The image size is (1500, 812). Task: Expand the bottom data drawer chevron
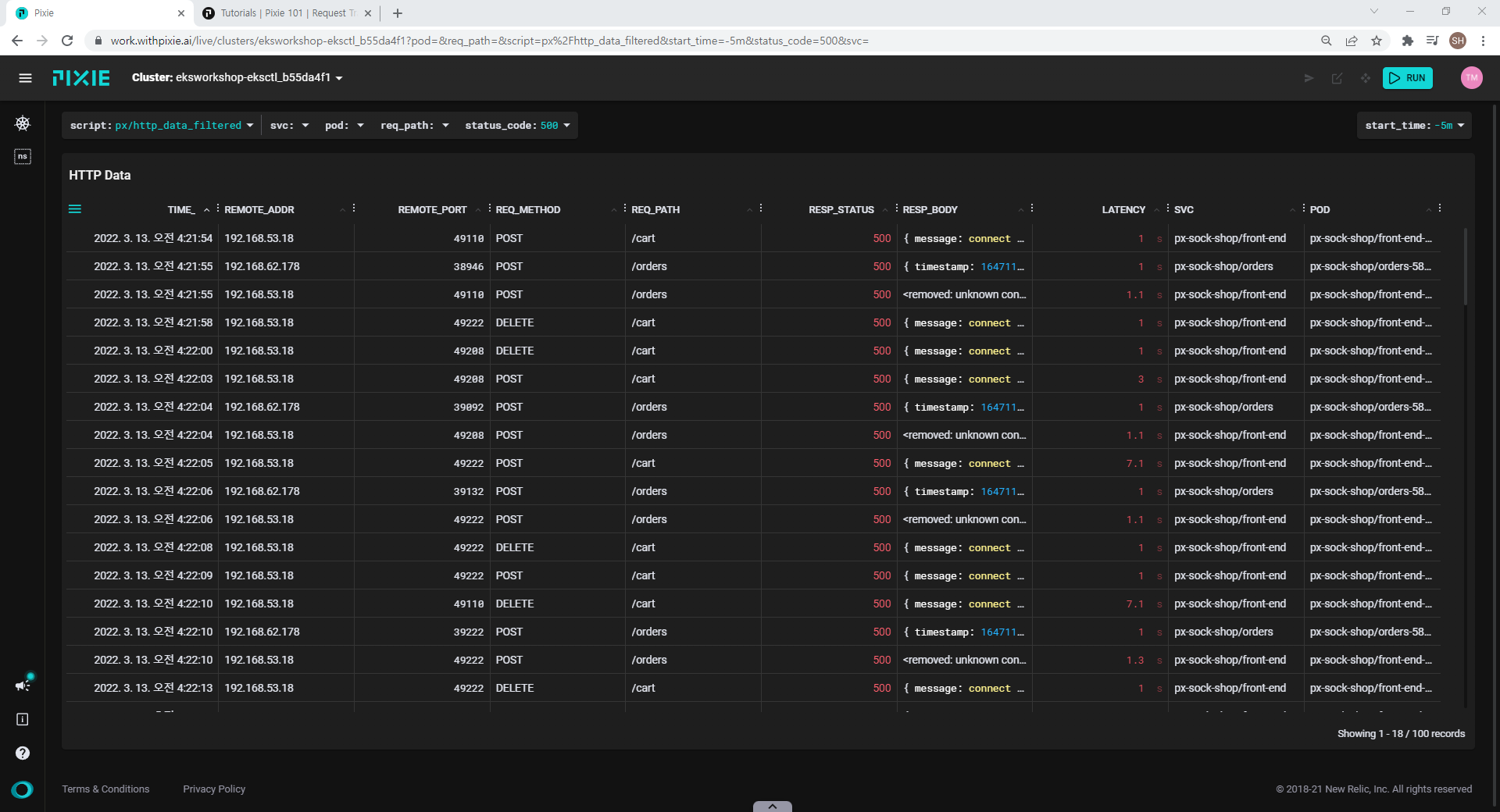click(773, 807)
